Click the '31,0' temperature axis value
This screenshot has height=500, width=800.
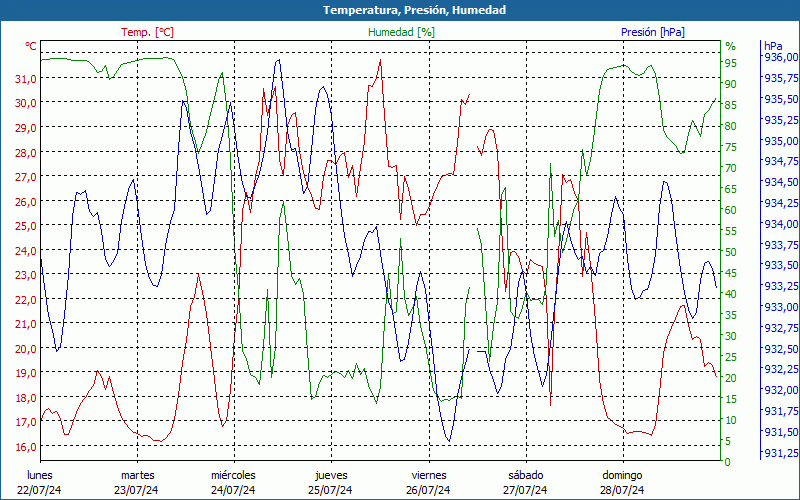click(x=26, y=79)
